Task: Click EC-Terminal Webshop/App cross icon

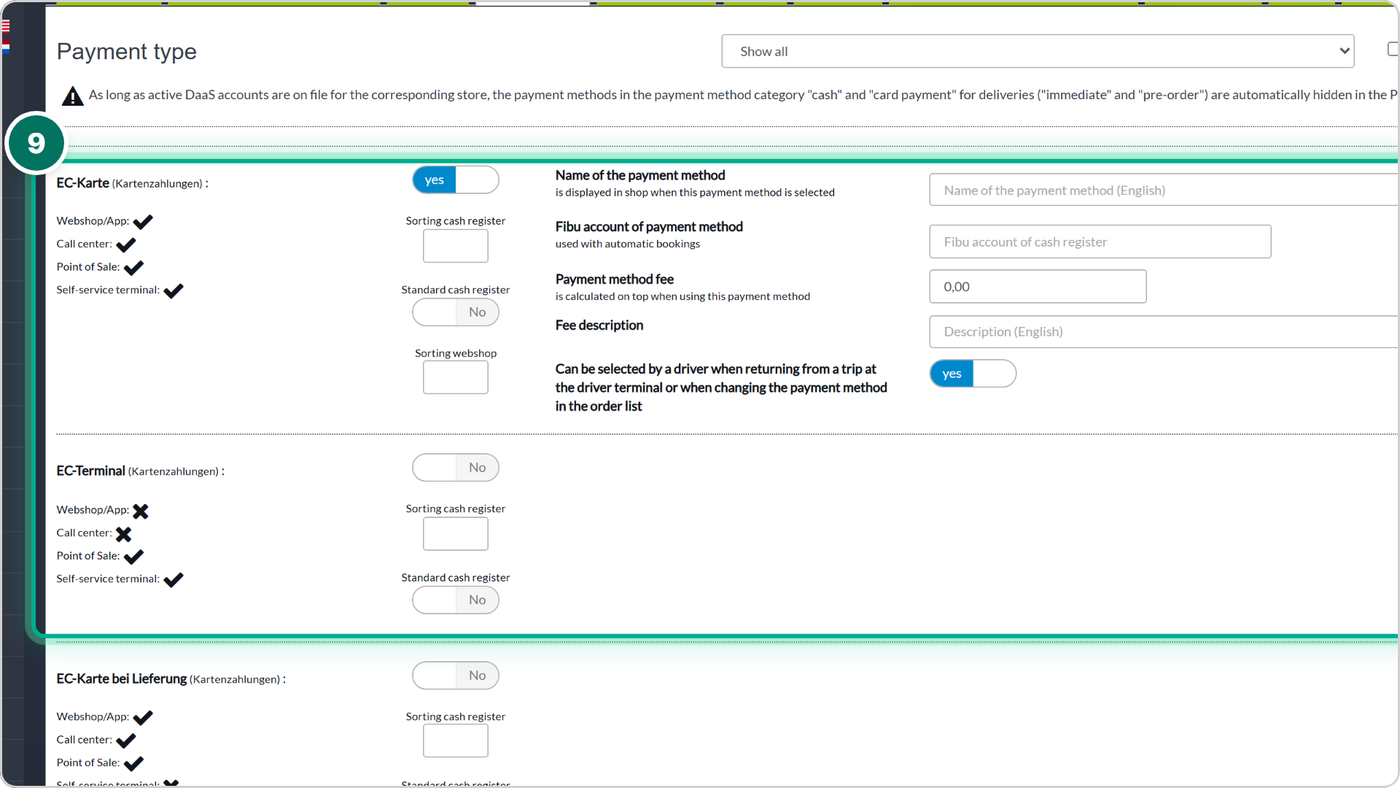Action: click(141, 511)
